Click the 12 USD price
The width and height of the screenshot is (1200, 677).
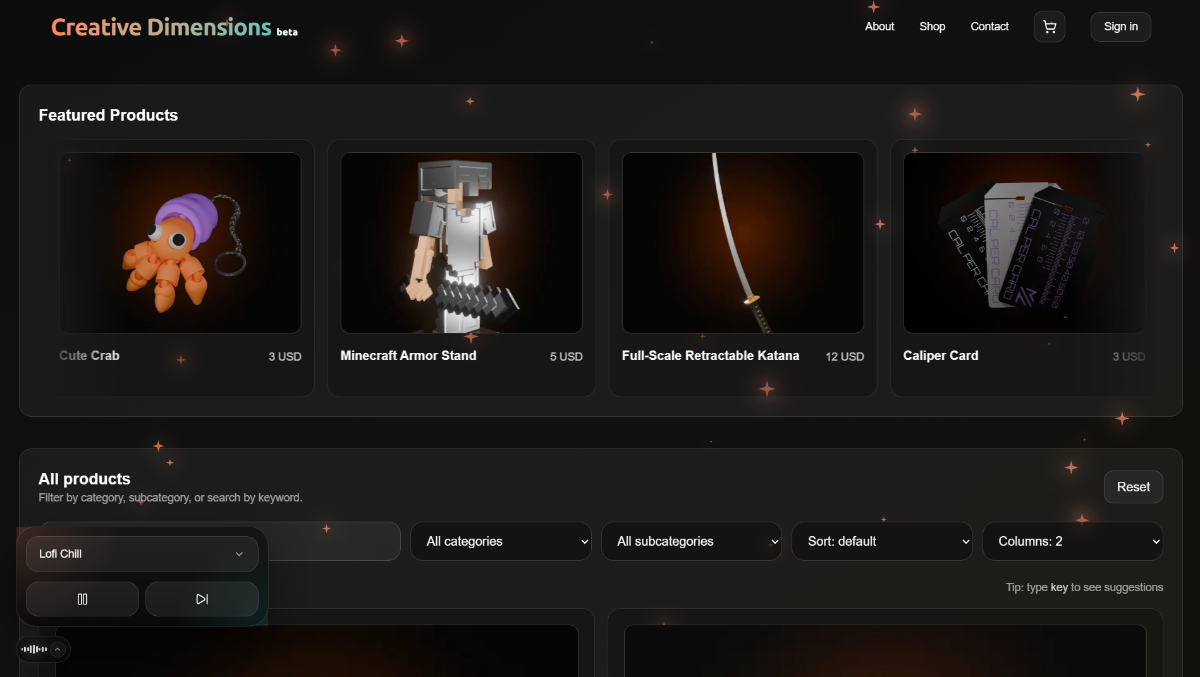pos(845,357)
